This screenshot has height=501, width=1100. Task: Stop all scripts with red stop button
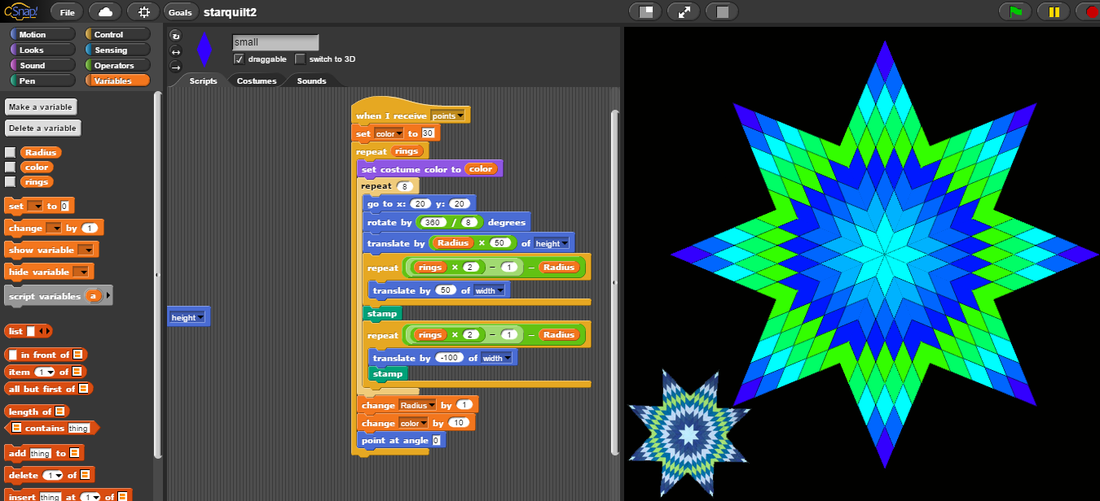[x=1087, y=12]
